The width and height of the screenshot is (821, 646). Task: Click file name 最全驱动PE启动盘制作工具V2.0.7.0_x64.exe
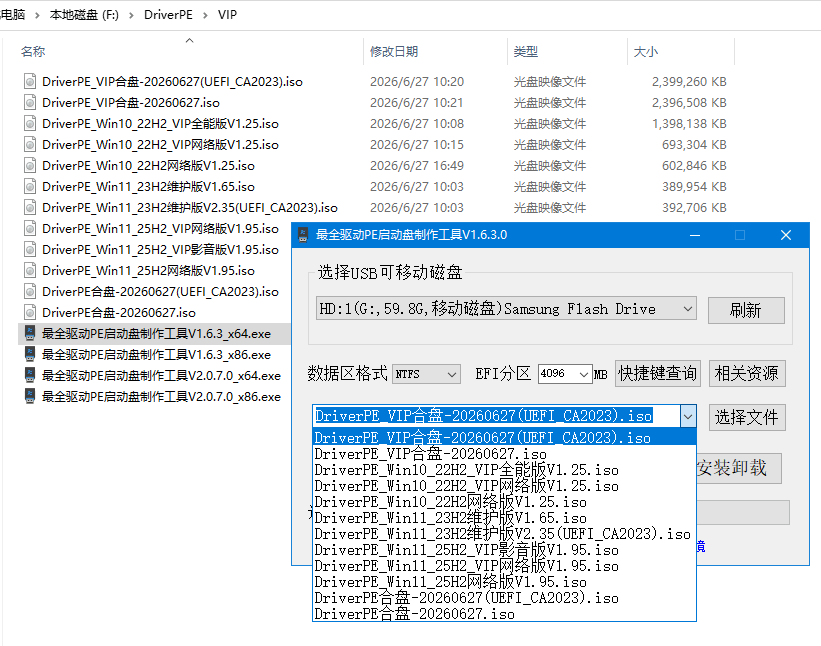(161, 375)
